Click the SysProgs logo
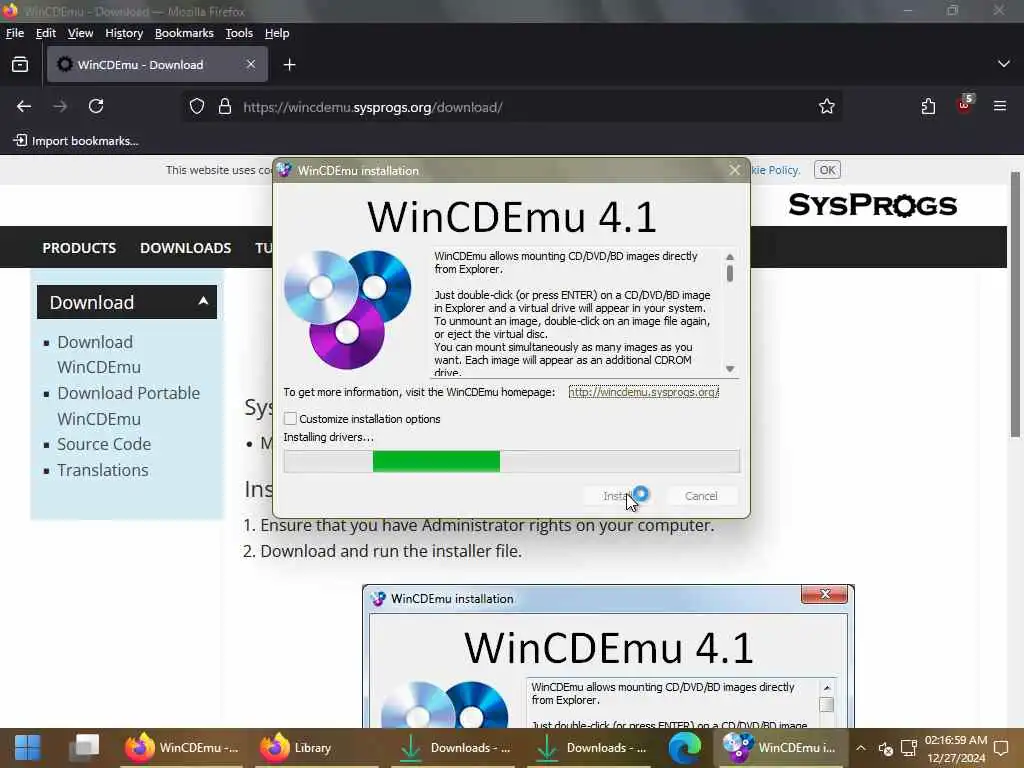The image size is (1024, 768). coord(872,205)
